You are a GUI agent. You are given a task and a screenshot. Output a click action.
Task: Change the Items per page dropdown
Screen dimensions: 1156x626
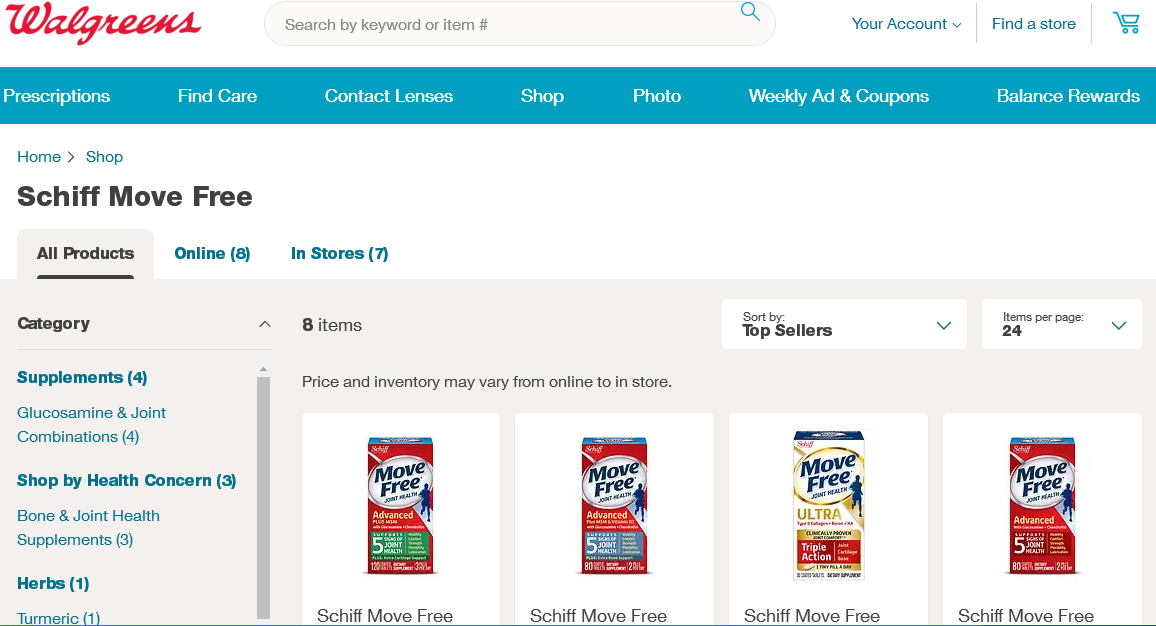coord(1061,324)
